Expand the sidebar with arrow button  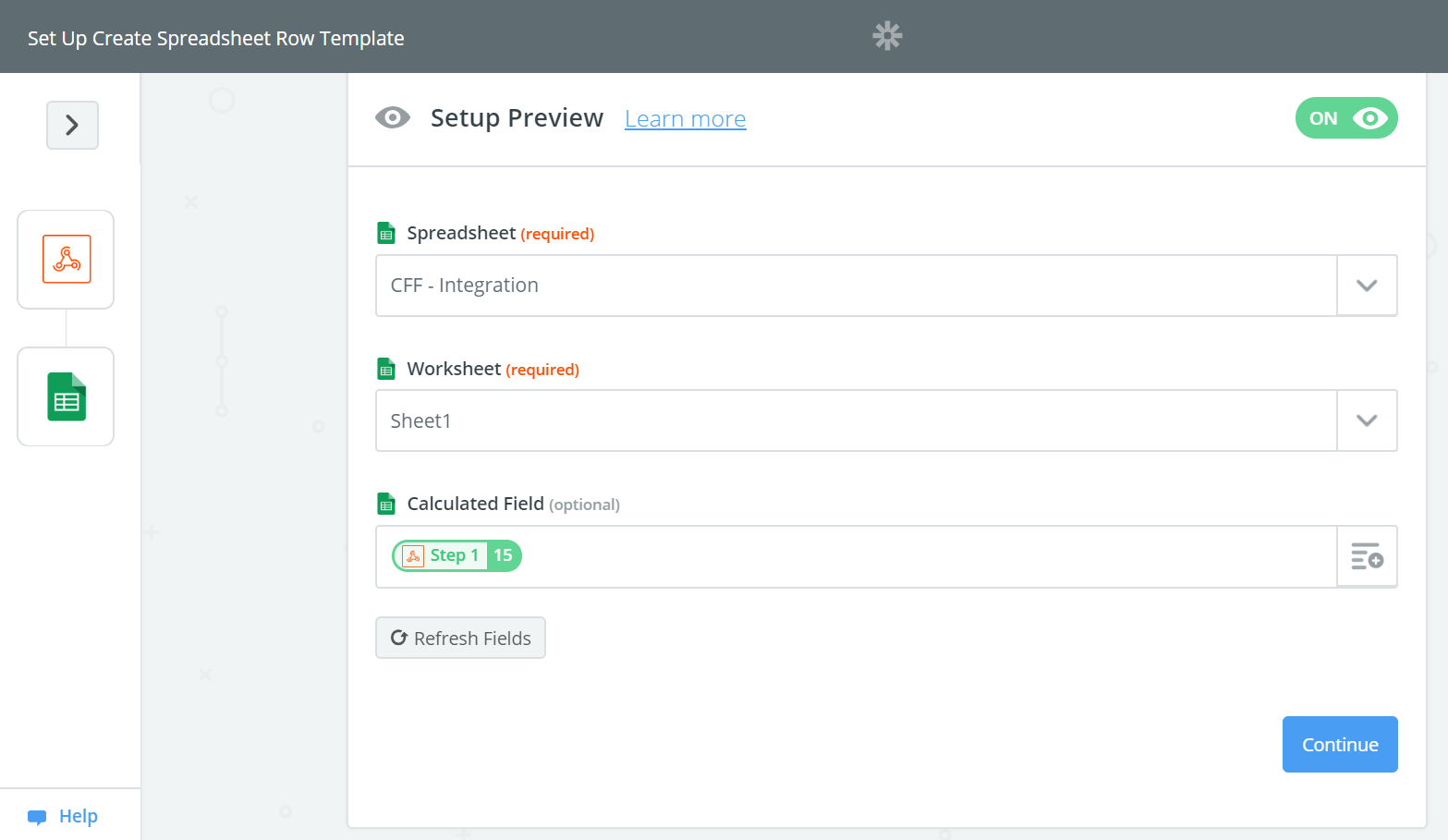click(72, 125)
